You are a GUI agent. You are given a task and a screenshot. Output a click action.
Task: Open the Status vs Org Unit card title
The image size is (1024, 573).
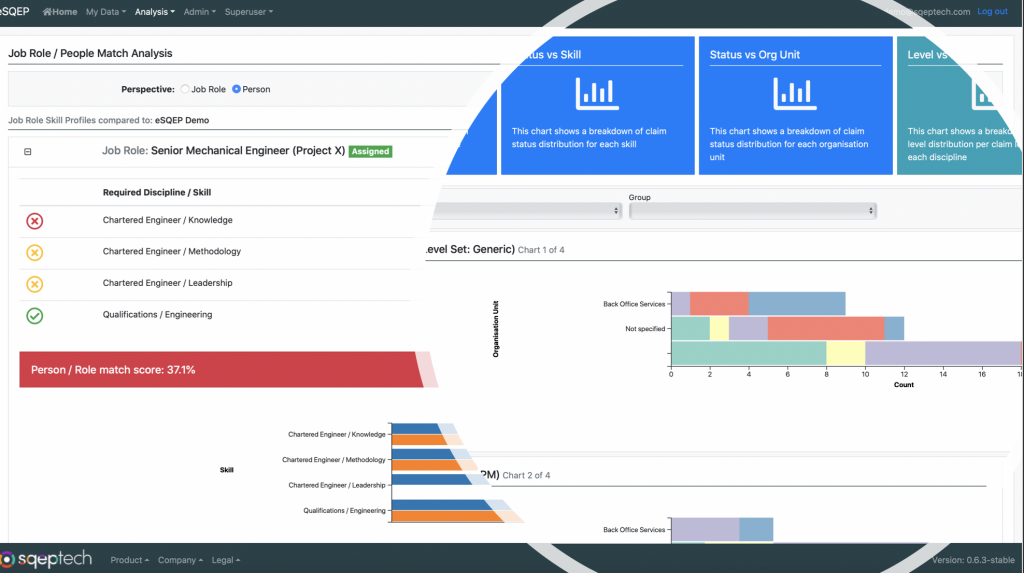tap(754, 55)
